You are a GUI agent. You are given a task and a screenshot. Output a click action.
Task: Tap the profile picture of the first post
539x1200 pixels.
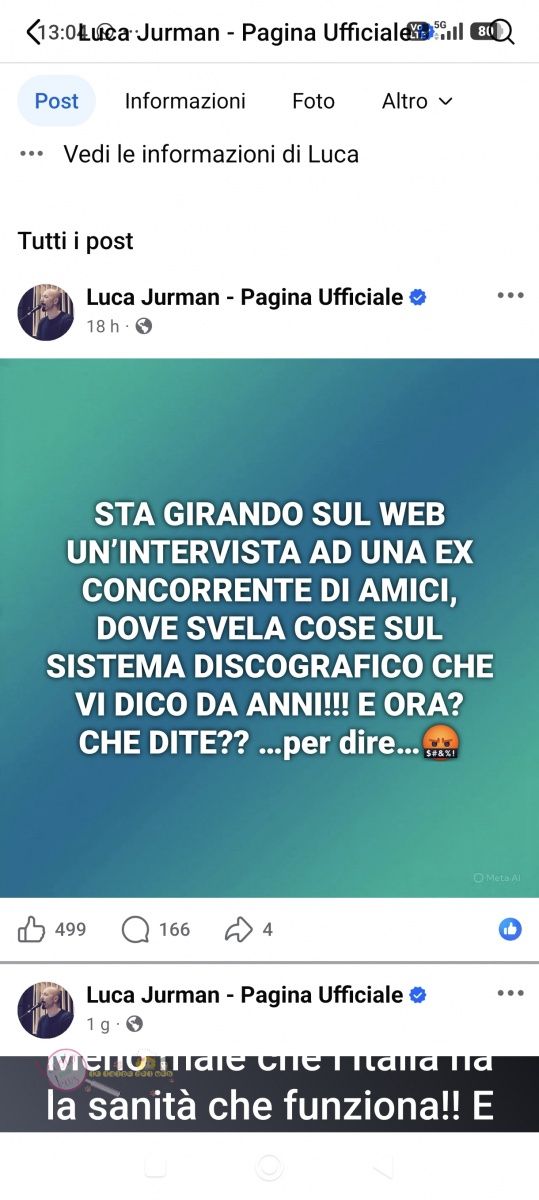(x=46, y=312)
